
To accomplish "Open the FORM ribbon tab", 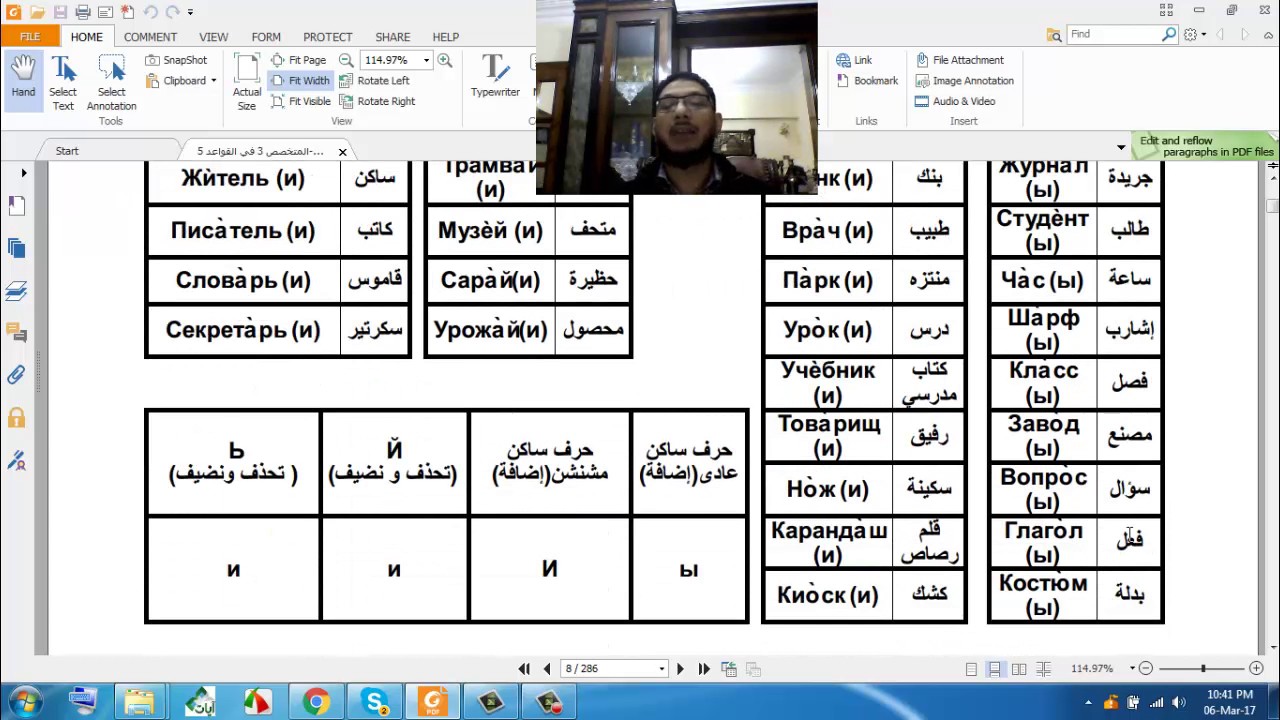I will point(266,37).
